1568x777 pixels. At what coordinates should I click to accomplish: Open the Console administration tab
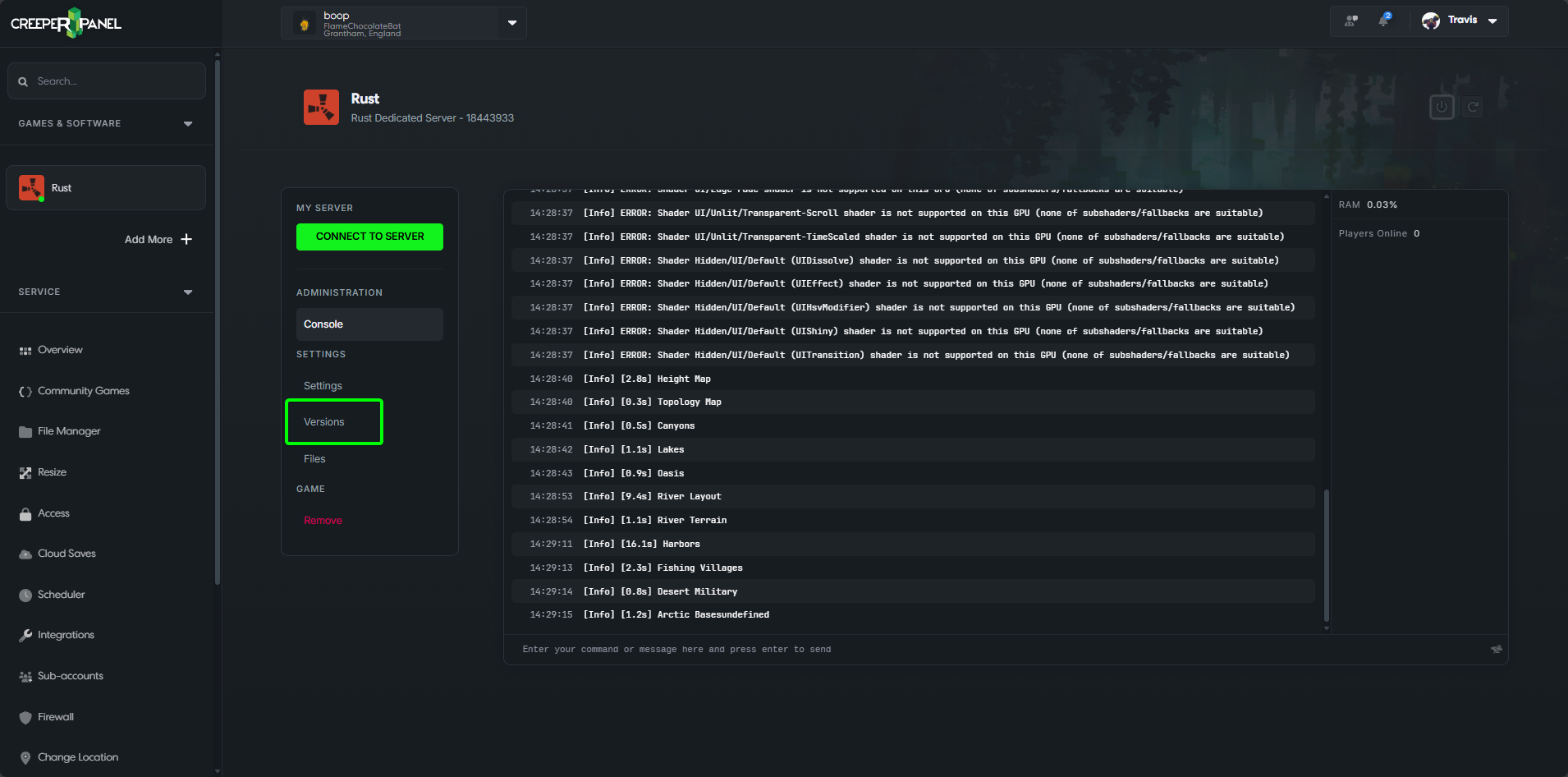coord(369,324)
